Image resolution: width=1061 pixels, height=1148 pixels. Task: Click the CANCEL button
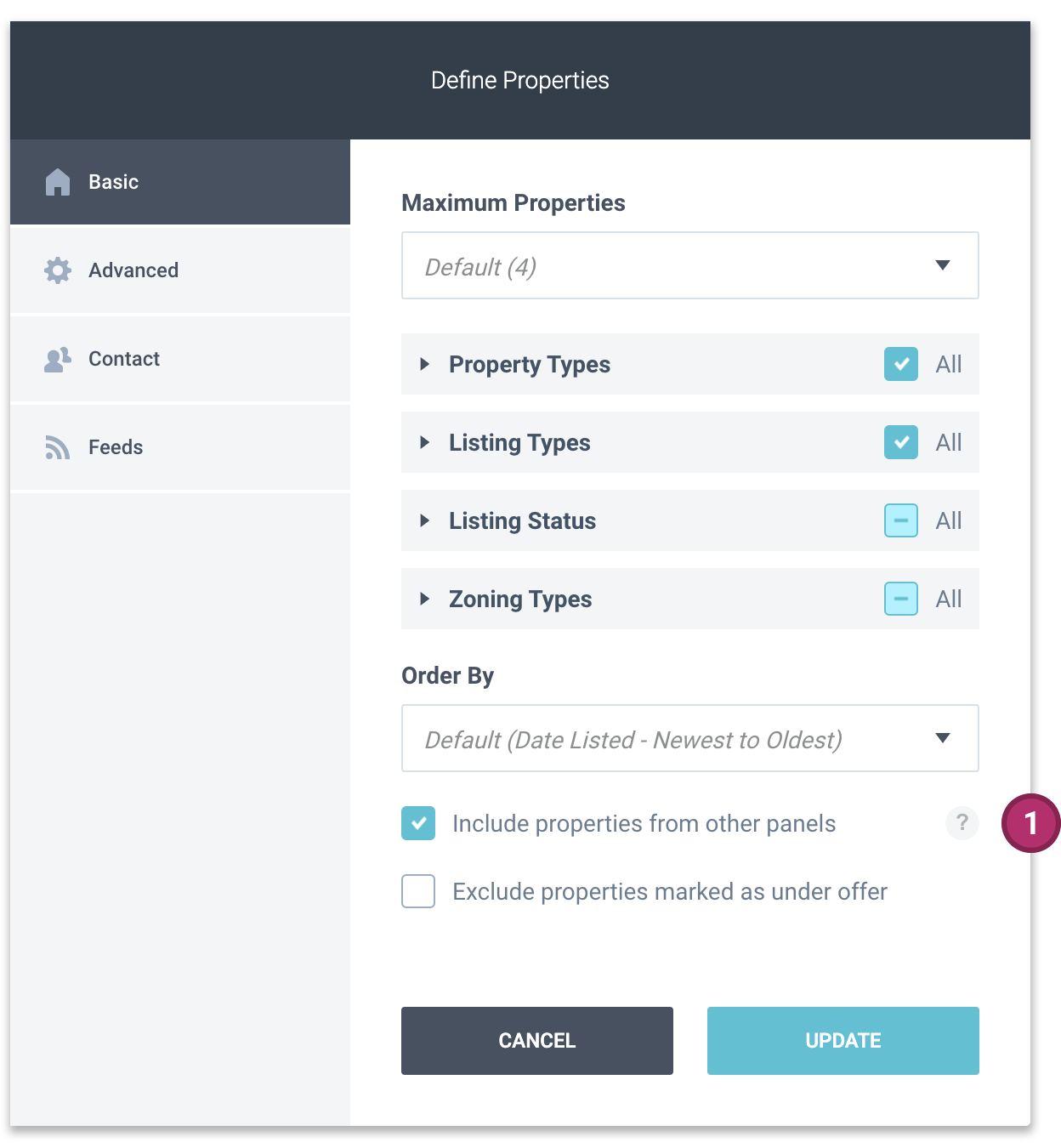537,1041
